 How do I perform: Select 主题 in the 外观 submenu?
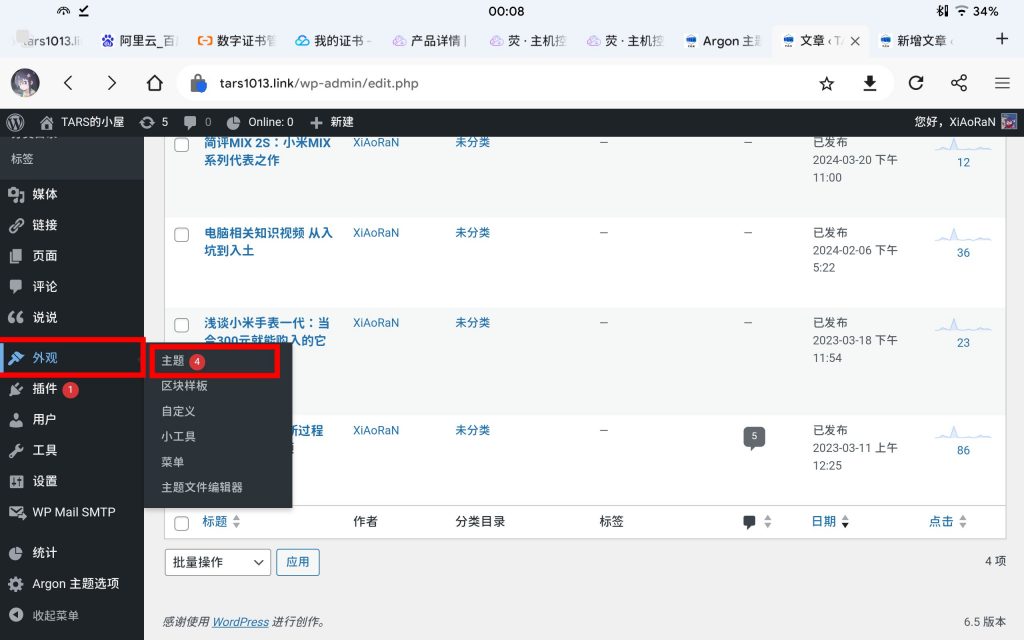click(173, 361)
